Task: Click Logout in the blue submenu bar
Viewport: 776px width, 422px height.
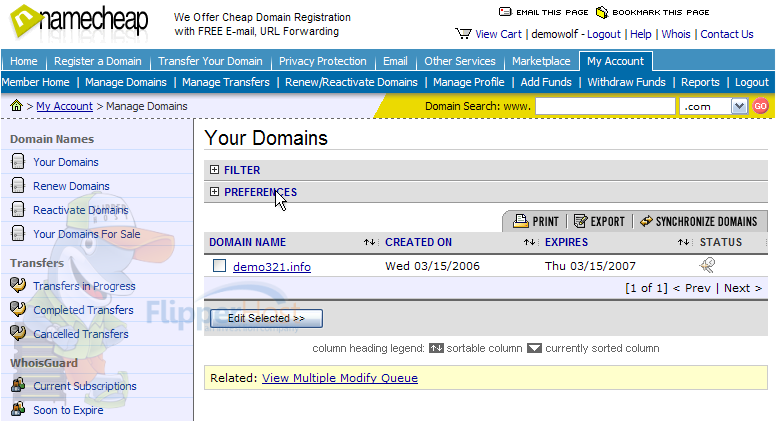Action: [x=752, y=82]
